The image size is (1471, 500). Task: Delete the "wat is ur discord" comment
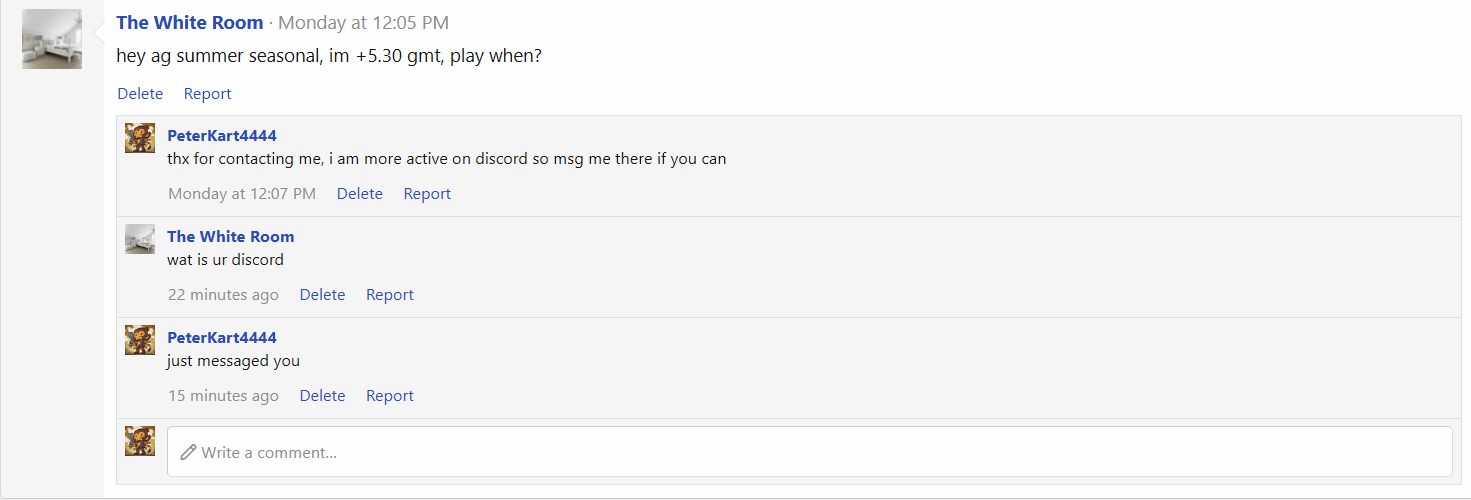pos(322,294)
